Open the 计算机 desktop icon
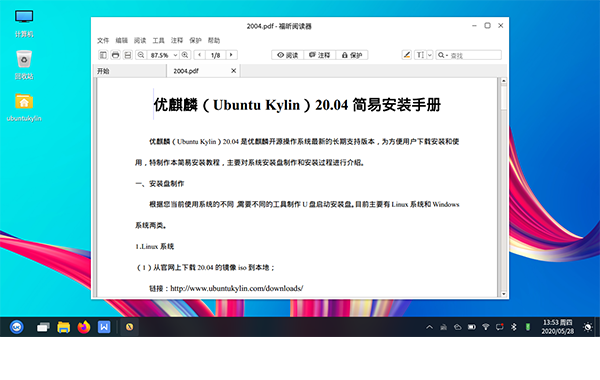Screen dimensions: 600x380 (24, 23)
